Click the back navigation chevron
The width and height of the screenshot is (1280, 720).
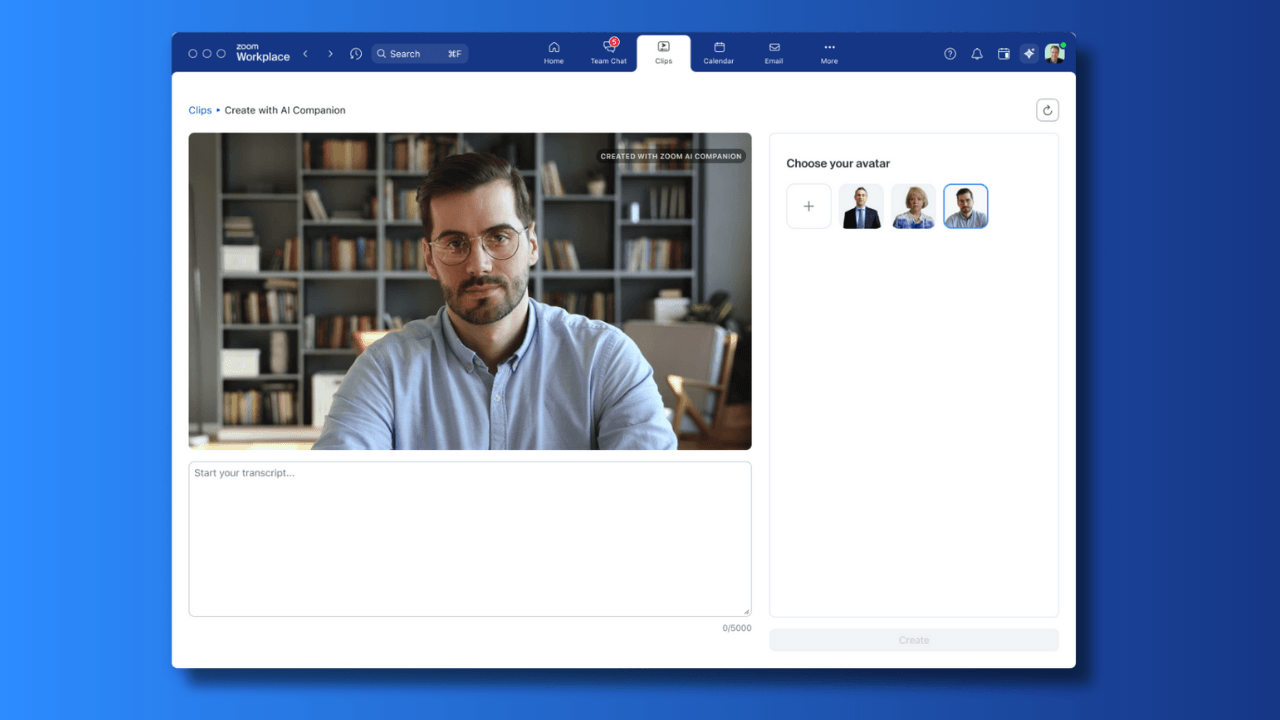[x=305, y=53]
